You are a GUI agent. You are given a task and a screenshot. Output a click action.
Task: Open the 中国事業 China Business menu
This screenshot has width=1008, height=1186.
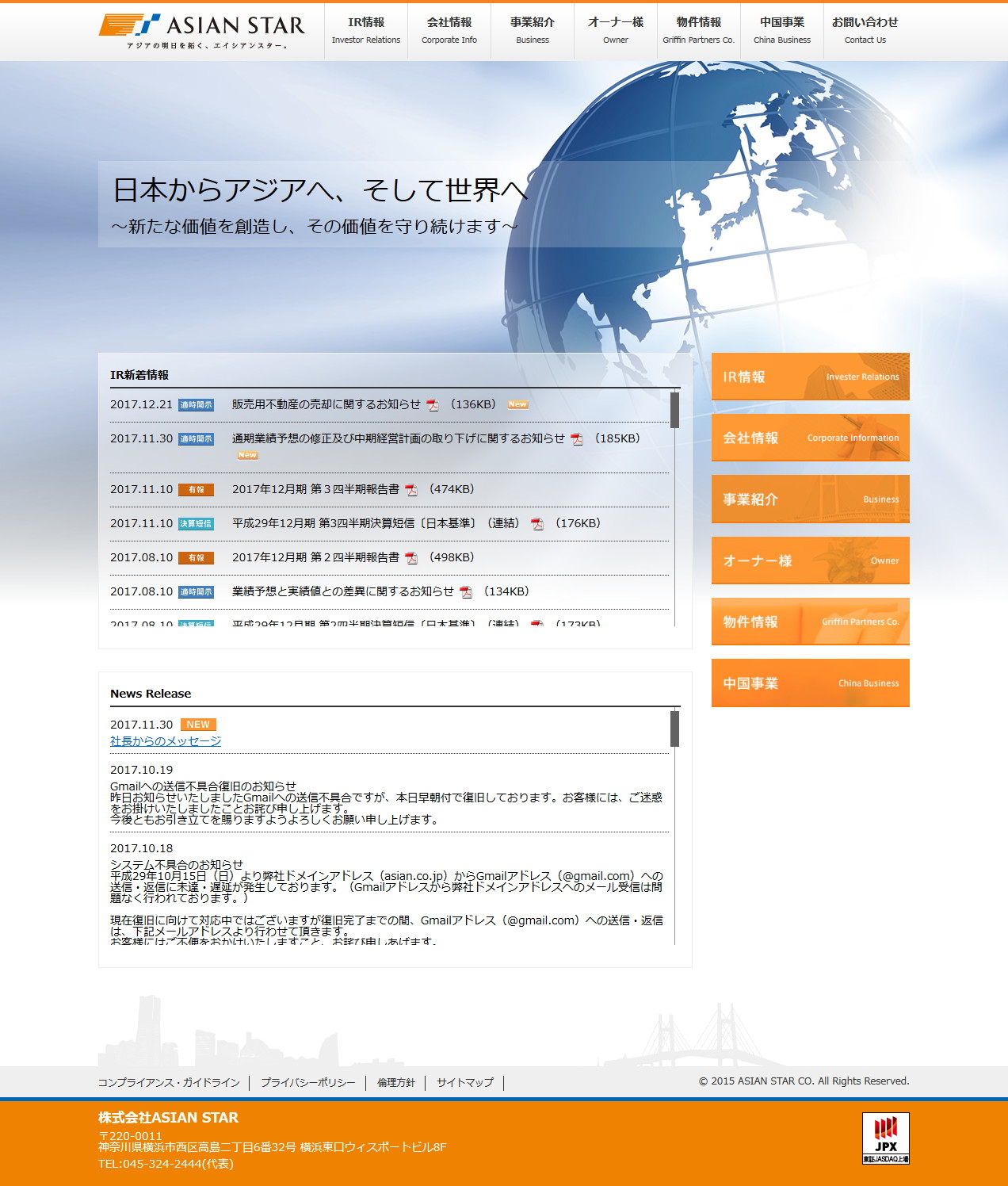pyautogui.click(x=782, y=30)
